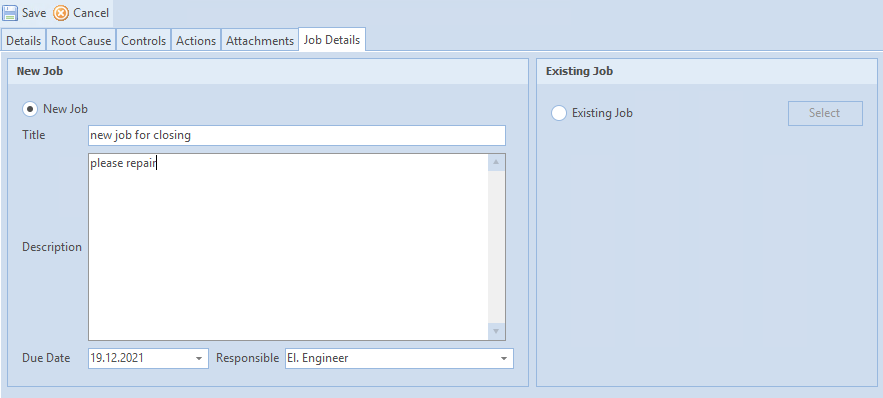Click the Existing Job panel header
Viewport: 883px width, 398px height.
[x=707, y=71]
